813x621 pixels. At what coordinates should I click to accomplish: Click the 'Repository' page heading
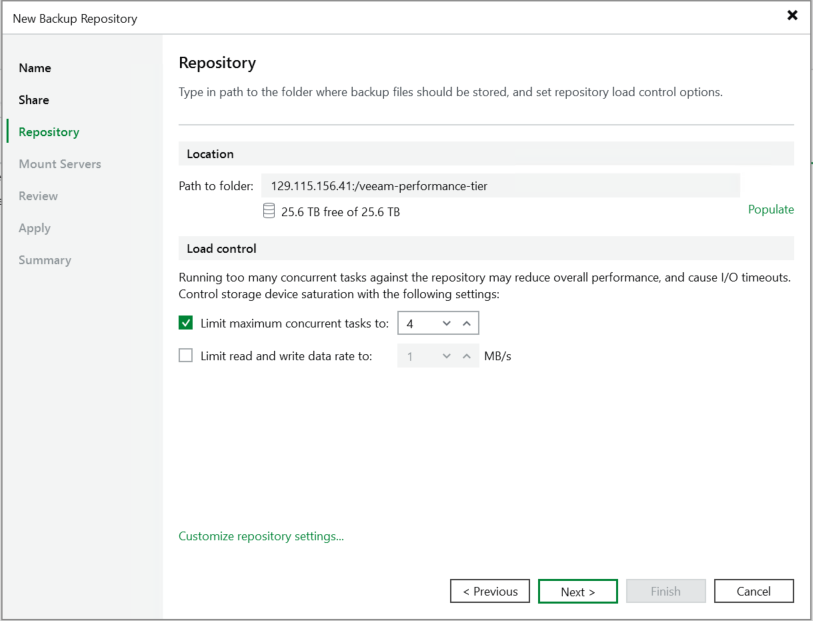[217, 63]
